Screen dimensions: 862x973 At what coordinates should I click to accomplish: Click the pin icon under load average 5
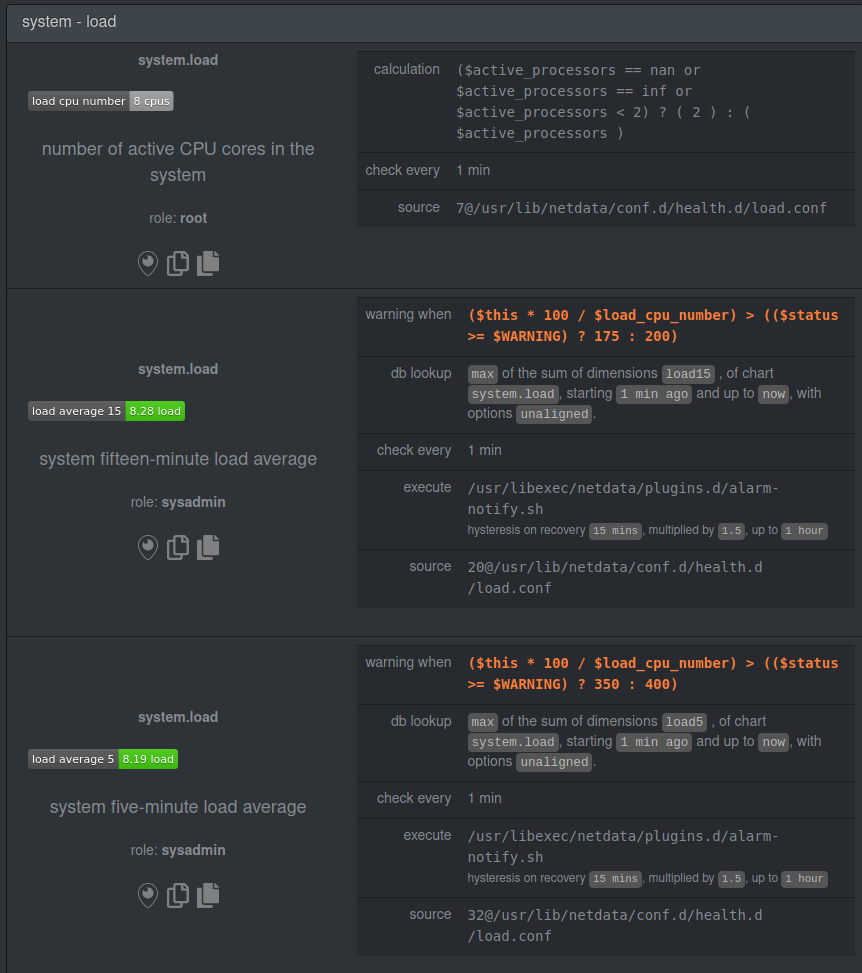coord(148,895)
